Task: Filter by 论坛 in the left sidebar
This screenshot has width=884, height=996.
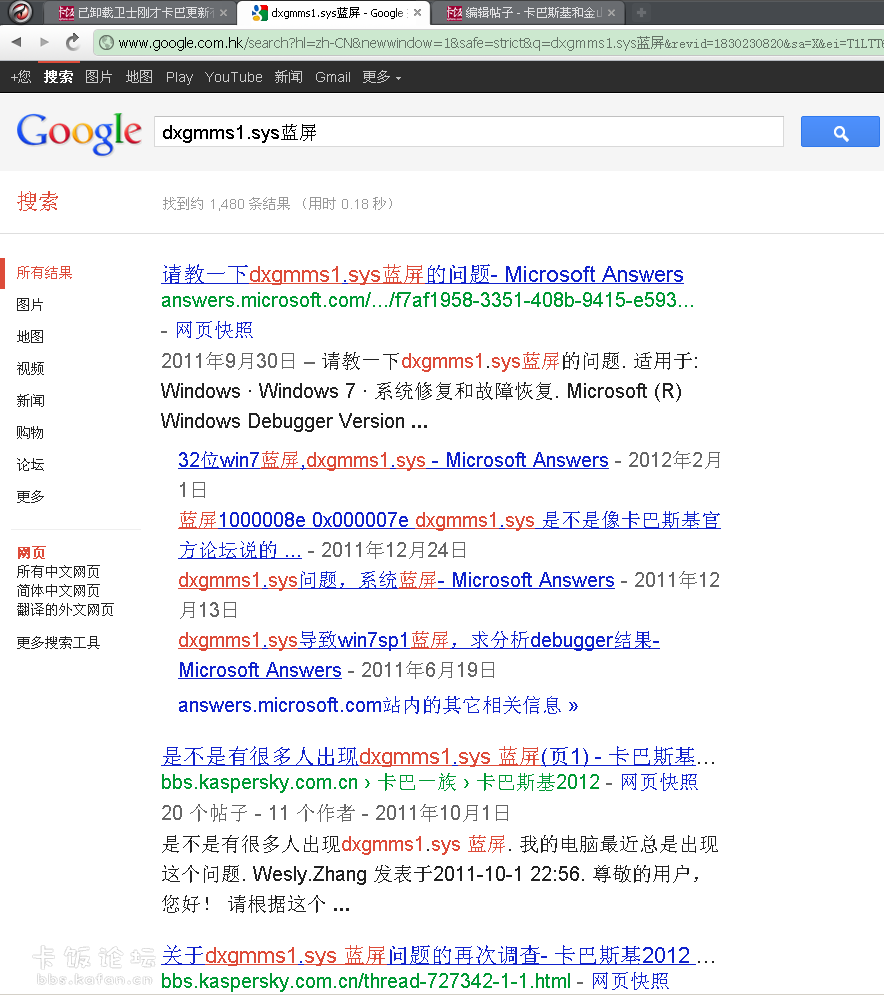Action: [30, 464]
